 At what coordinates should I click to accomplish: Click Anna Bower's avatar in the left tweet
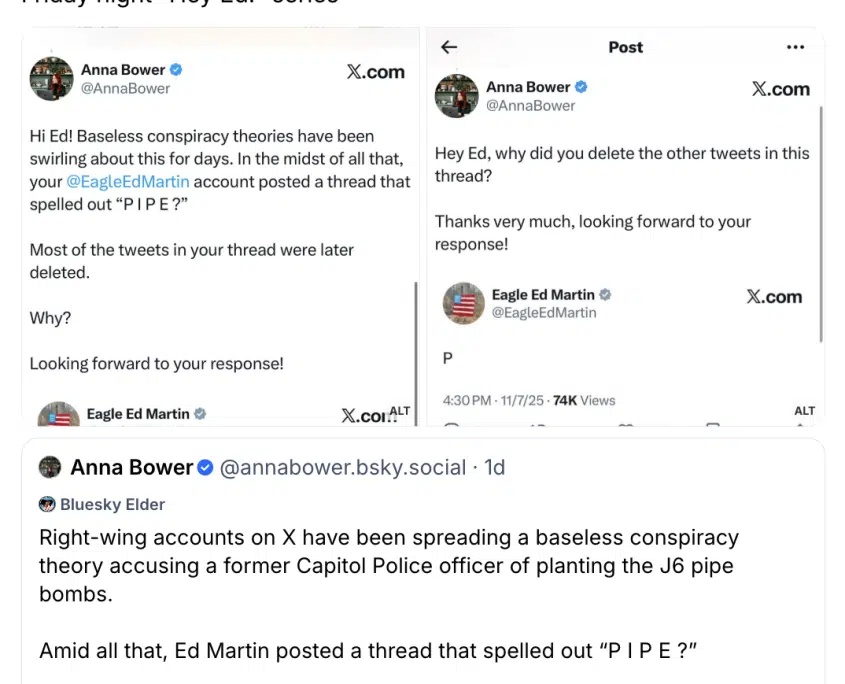click(51, 79)
